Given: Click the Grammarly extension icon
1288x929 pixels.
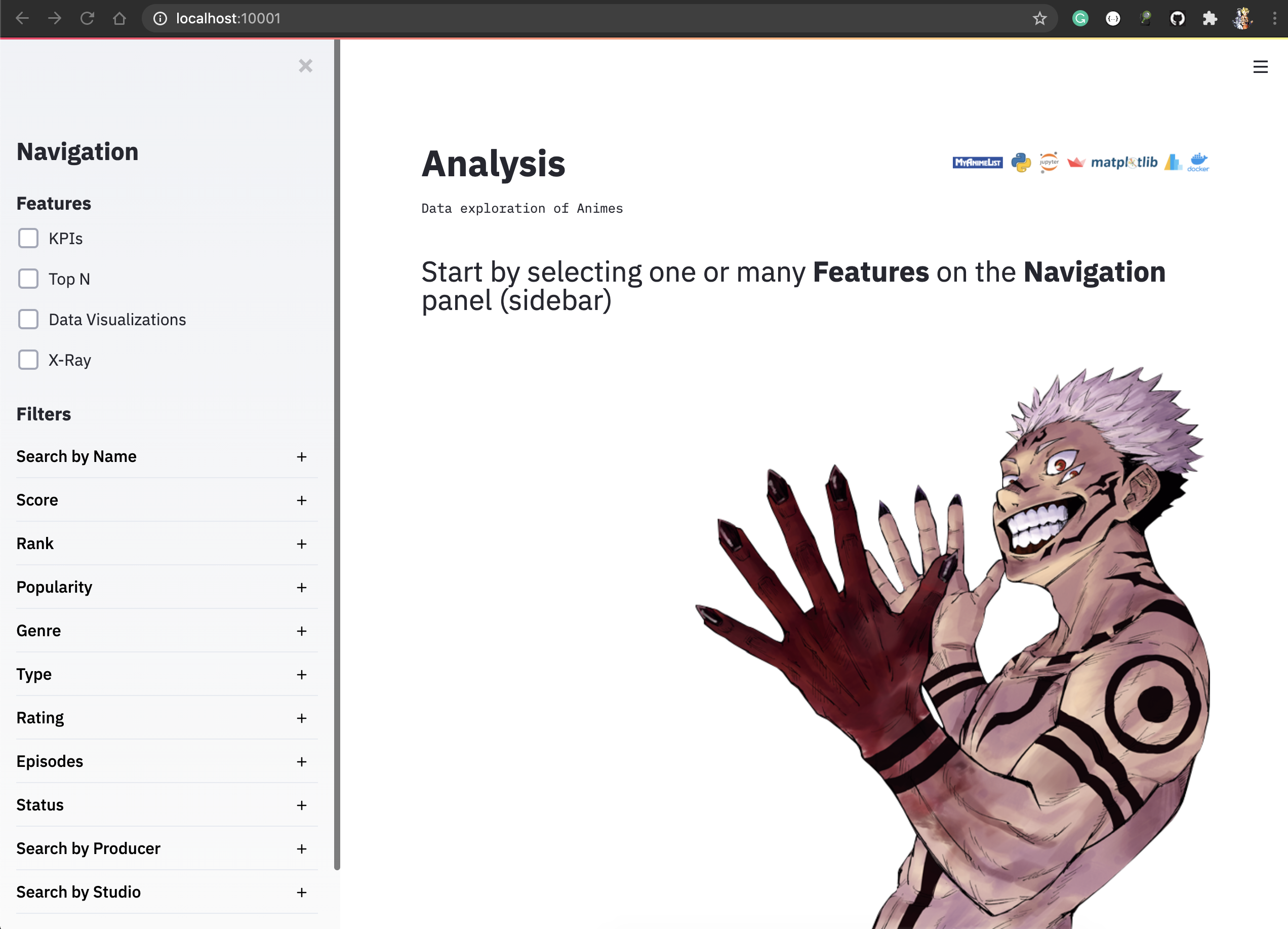Looking at the screenshot, I should [x=1079, y=18].
